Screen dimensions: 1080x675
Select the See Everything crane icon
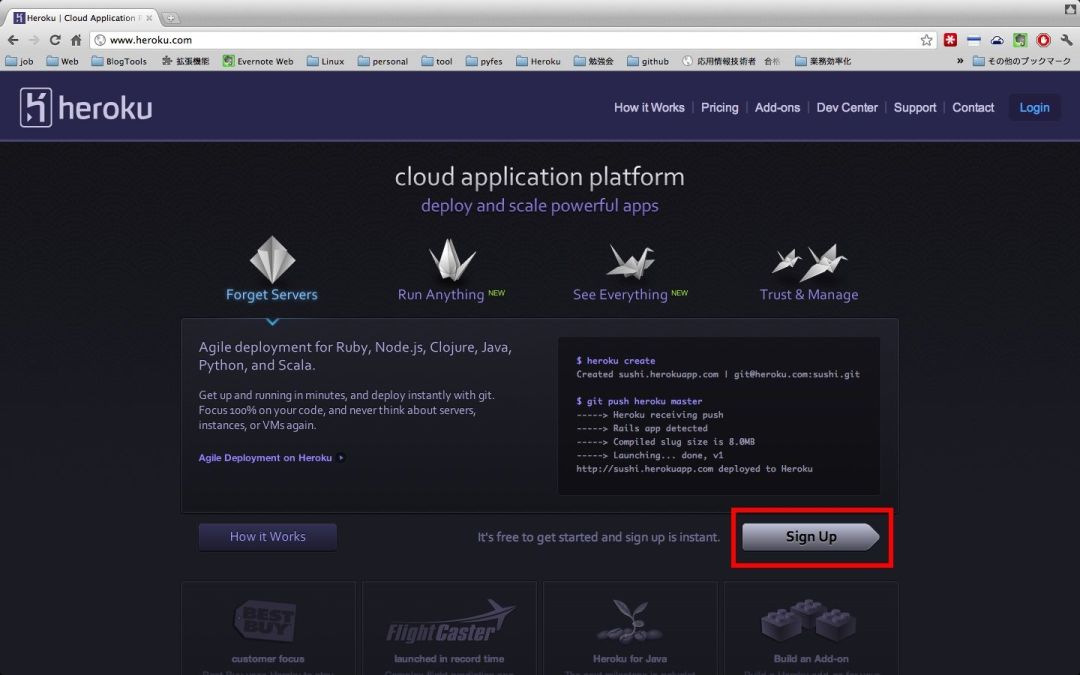tap(631, 261)
